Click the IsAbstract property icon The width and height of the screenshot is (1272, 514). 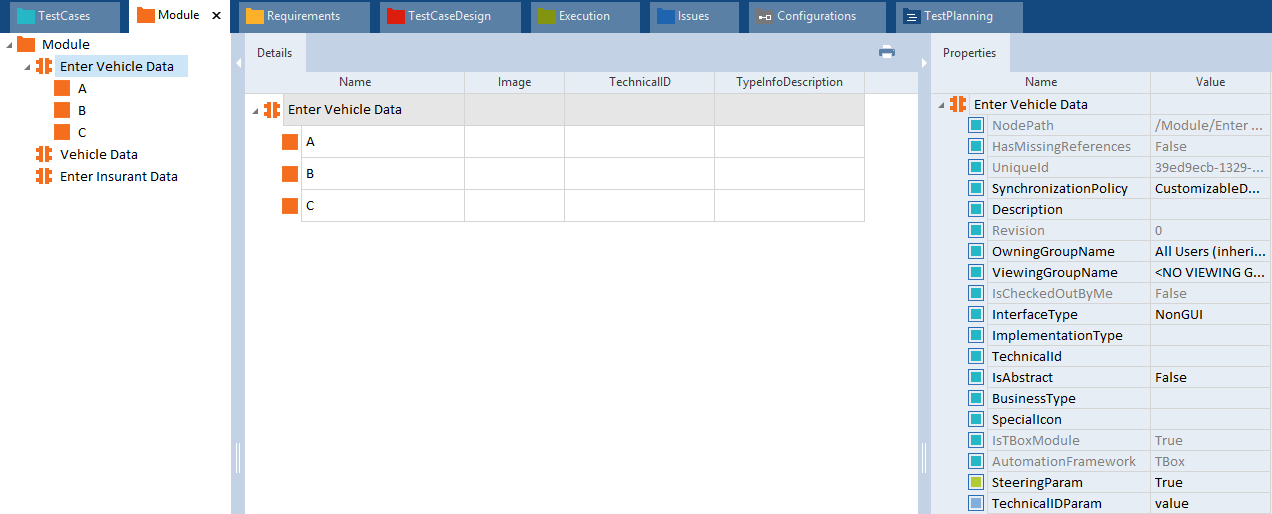[976, 378]
